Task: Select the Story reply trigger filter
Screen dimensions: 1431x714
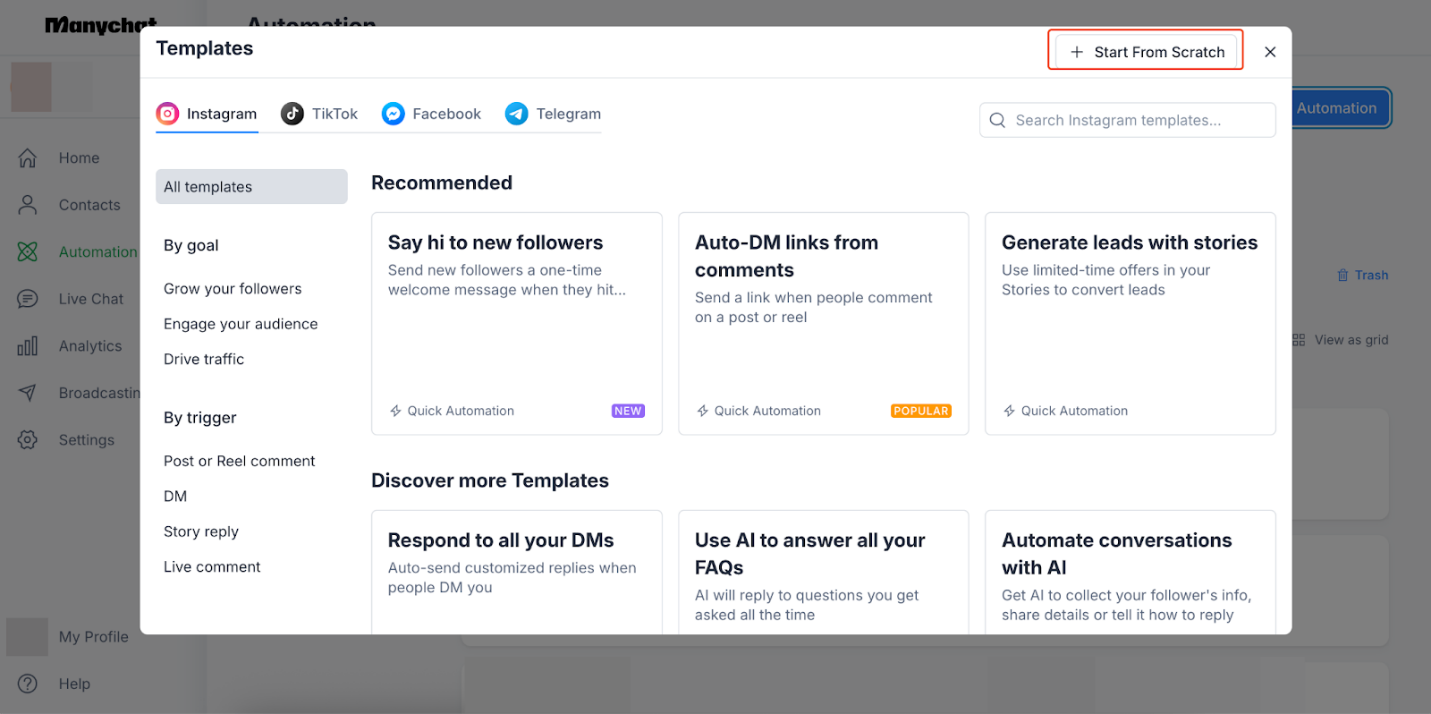Action: coord(201,532)
